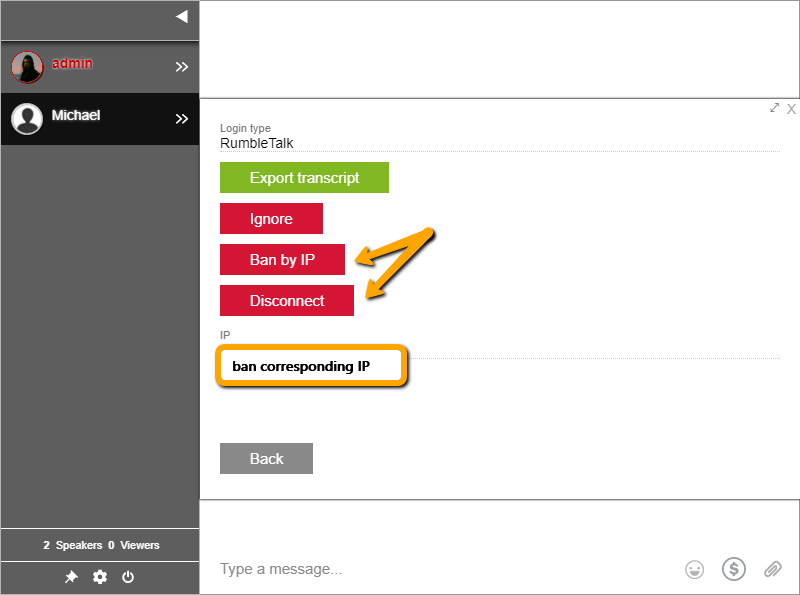The height and width of the screenshot is (595, 800).
Task: Collapse the user list sidebar arrow
Action: pos(181,16)
